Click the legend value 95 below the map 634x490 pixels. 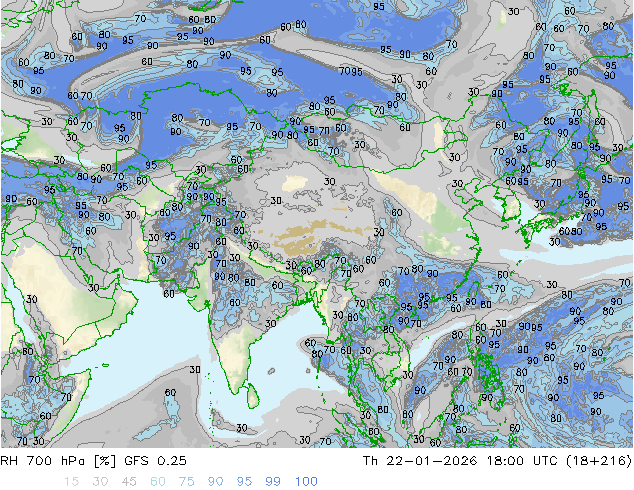click(244, 481)
